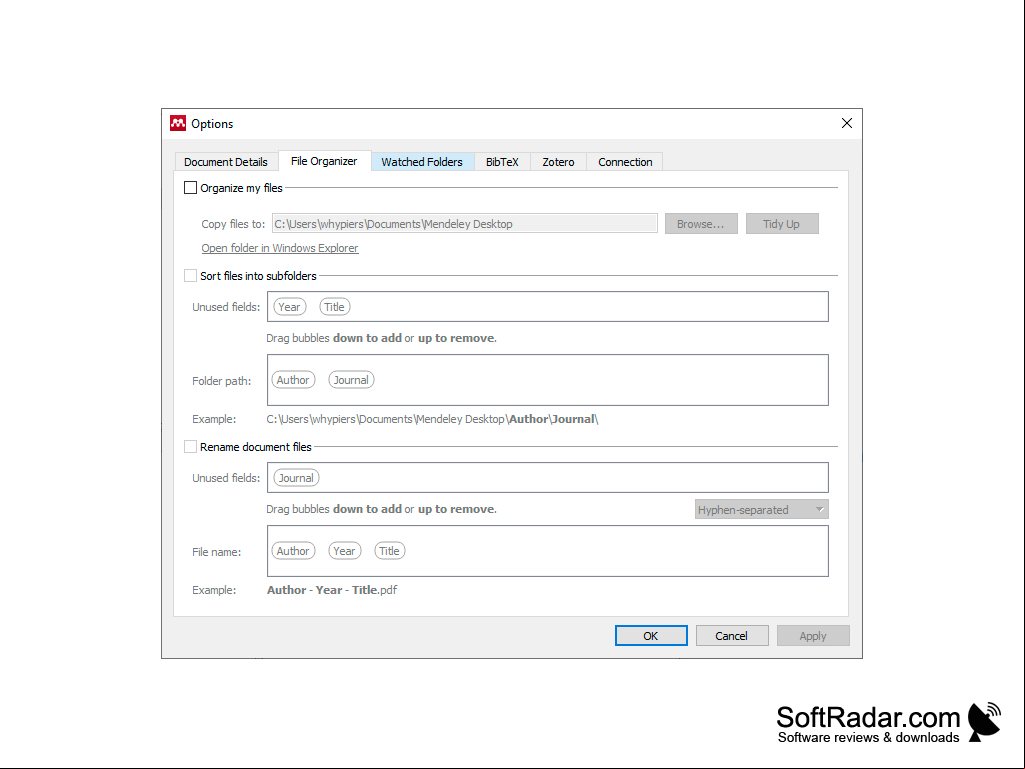Click the Options title text
1025x769 pixels.
coord(212,124)
